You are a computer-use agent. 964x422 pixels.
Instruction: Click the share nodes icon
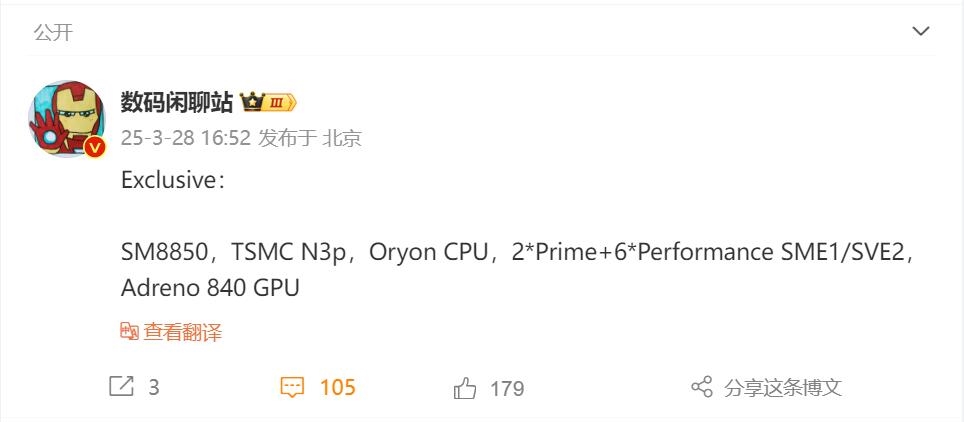pyautogui.click(x=702, y=387)
